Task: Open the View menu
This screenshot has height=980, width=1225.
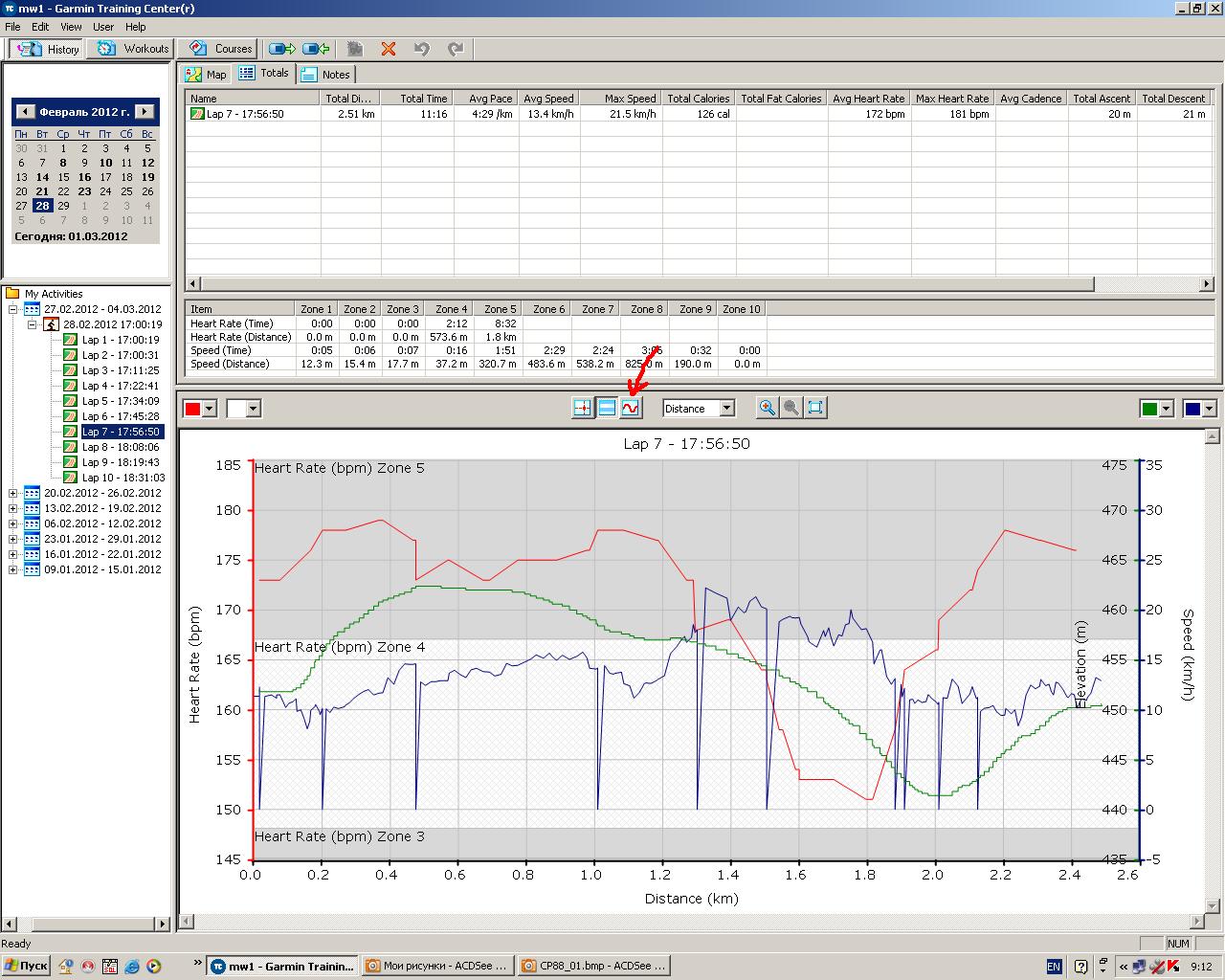Action: click(72, 27)
